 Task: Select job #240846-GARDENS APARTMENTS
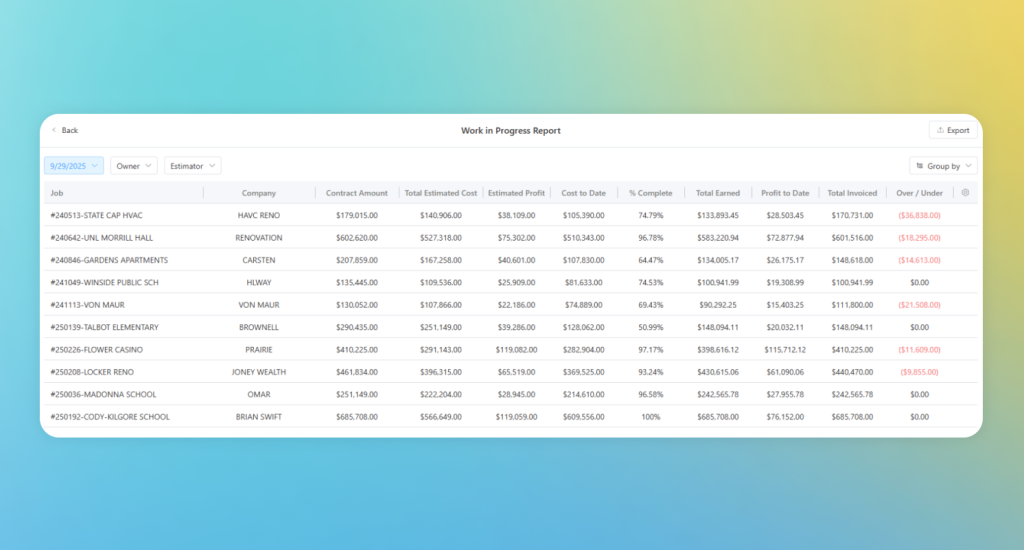tap(109, 260)
